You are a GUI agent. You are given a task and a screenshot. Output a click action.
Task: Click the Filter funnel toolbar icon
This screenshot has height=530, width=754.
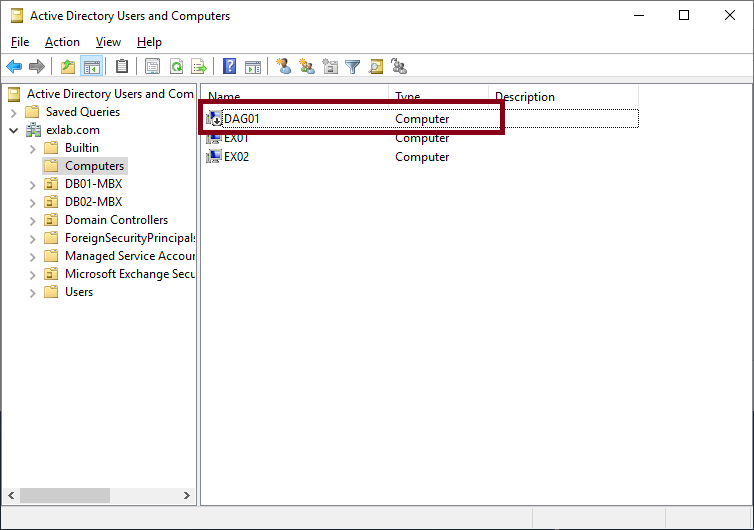point(352,66)
